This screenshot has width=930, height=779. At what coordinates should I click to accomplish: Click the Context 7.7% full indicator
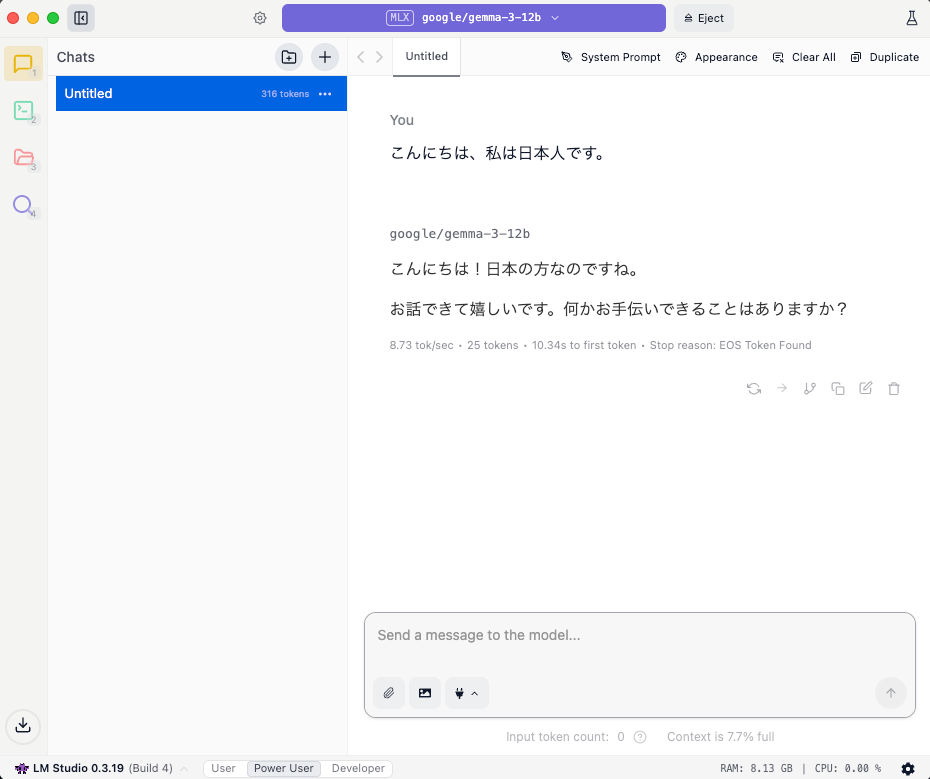(x=720, y=736)
